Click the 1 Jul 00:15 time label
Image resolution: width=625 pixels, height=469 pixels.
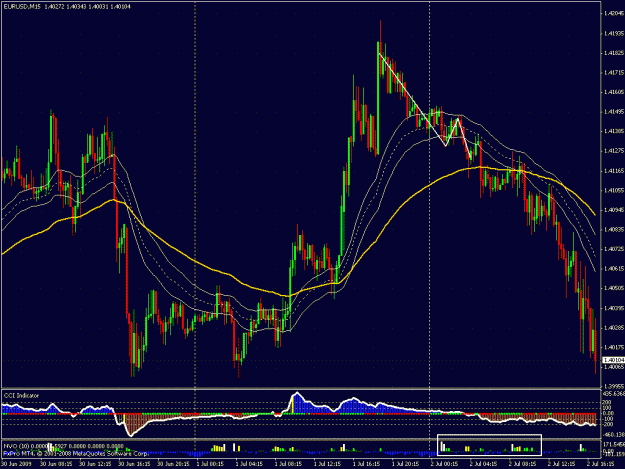(211, 464)
